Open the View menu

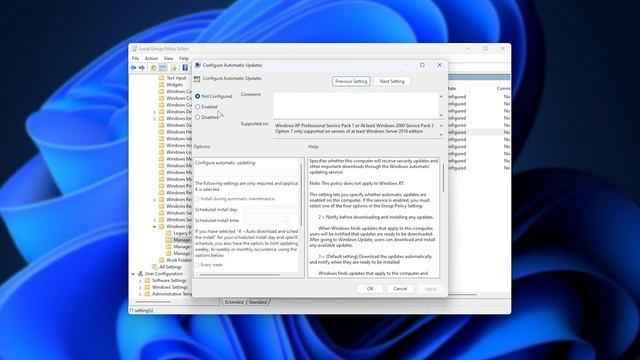coord(169,59)
